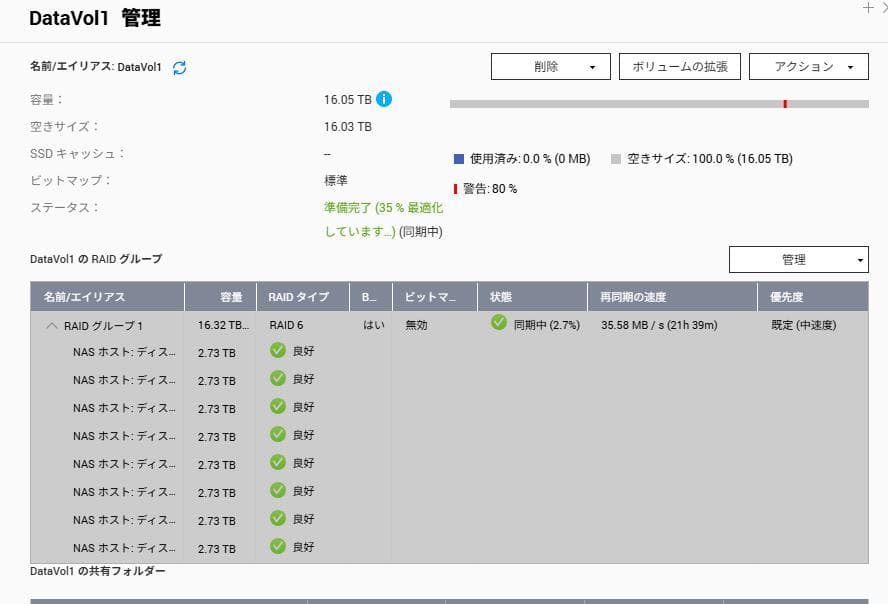
Task: Open the 管理 dropdown above the RAID table
Action: click(x=798, y=259)
